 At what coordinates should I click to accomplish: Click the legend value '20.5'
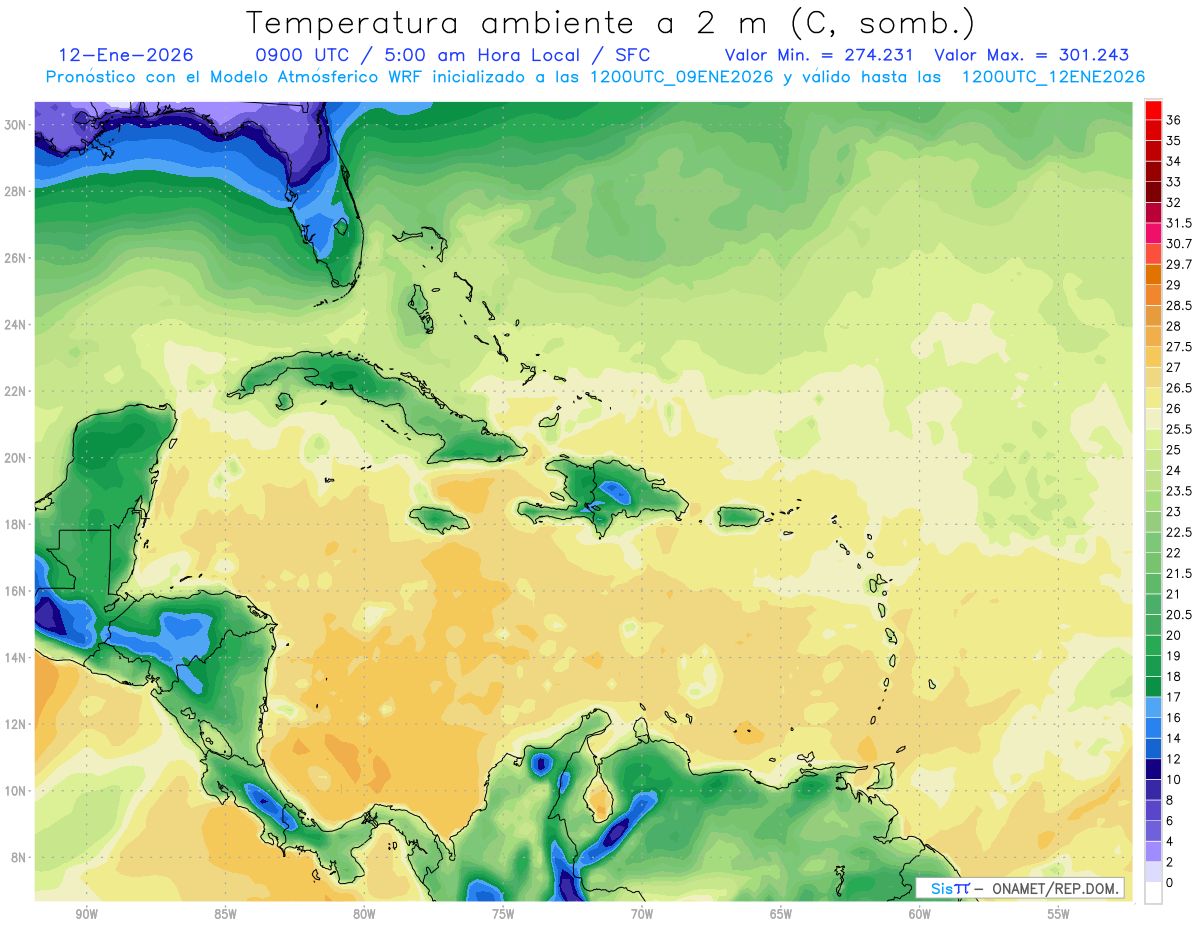1179,614
